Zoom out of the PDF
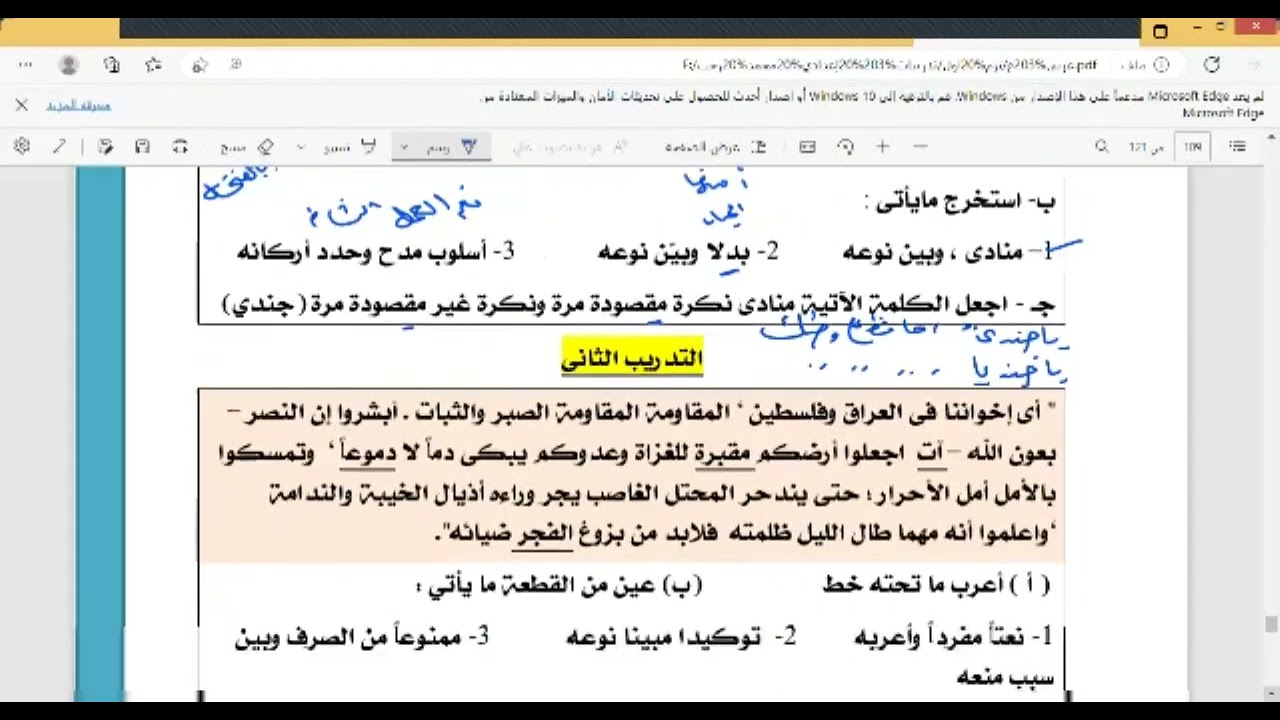The image size is (1280, 720). coord(920,147)
